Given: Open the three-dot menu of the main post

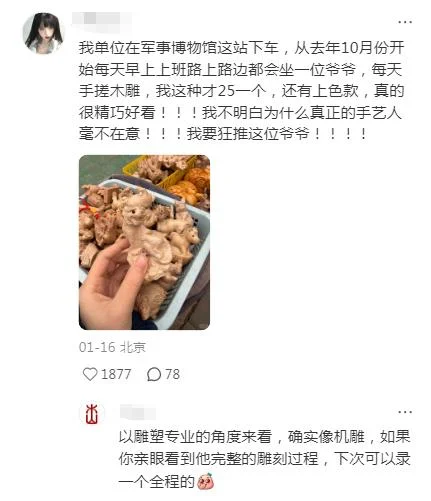Looking at the screenshot, I should click(x=405, y=22).
